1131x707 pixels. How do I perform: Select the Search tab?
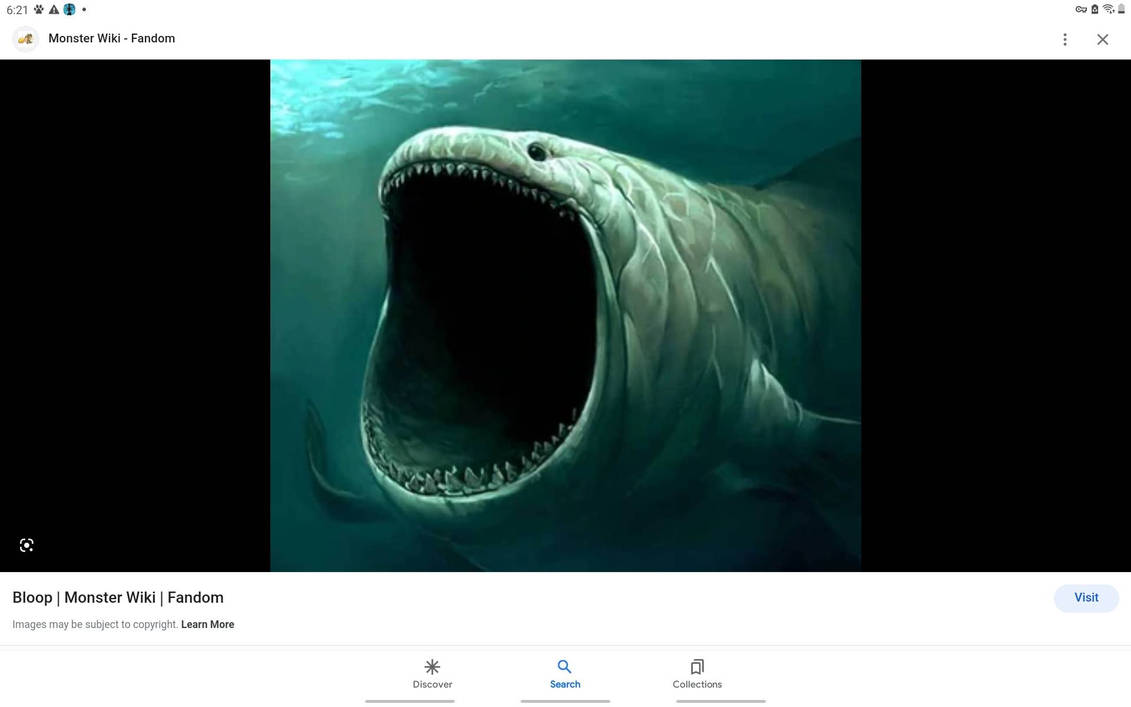(x=565, y=674)
